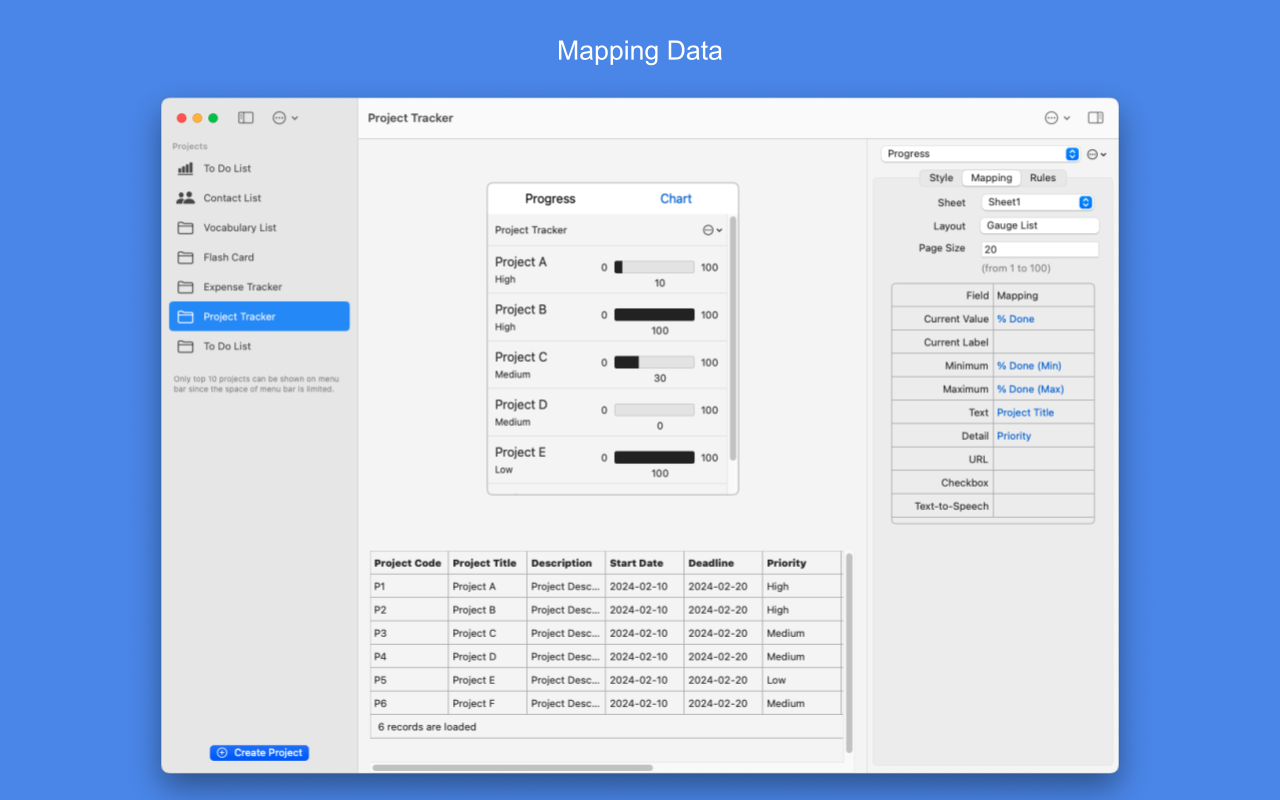Toggle the right inspector panel icon
The height and width of the screenshot is (800, 1280).
[1095, 118]
